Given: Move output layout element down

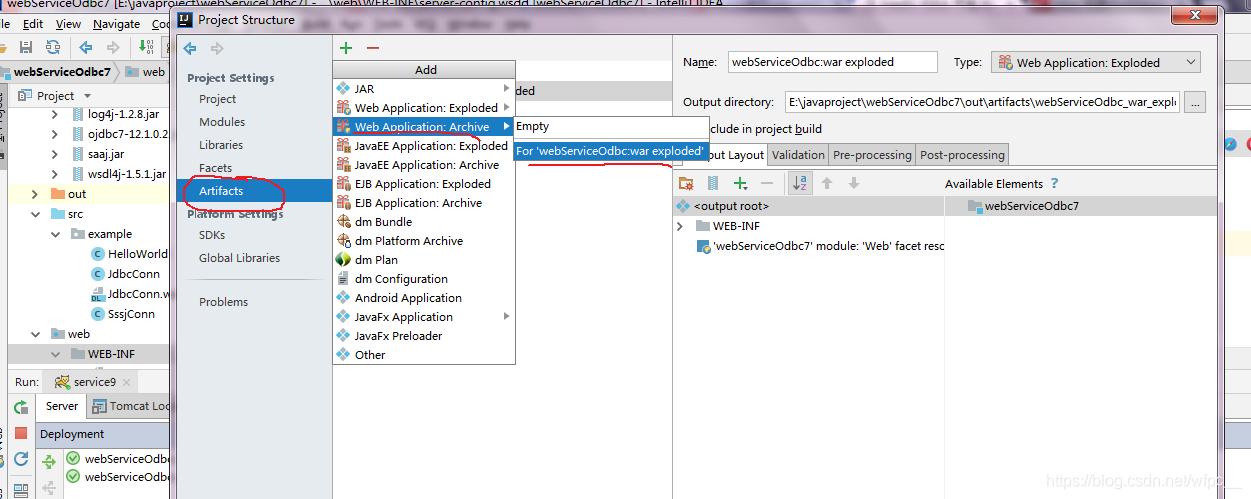Looking at the screenshot, I should point(854,184).
